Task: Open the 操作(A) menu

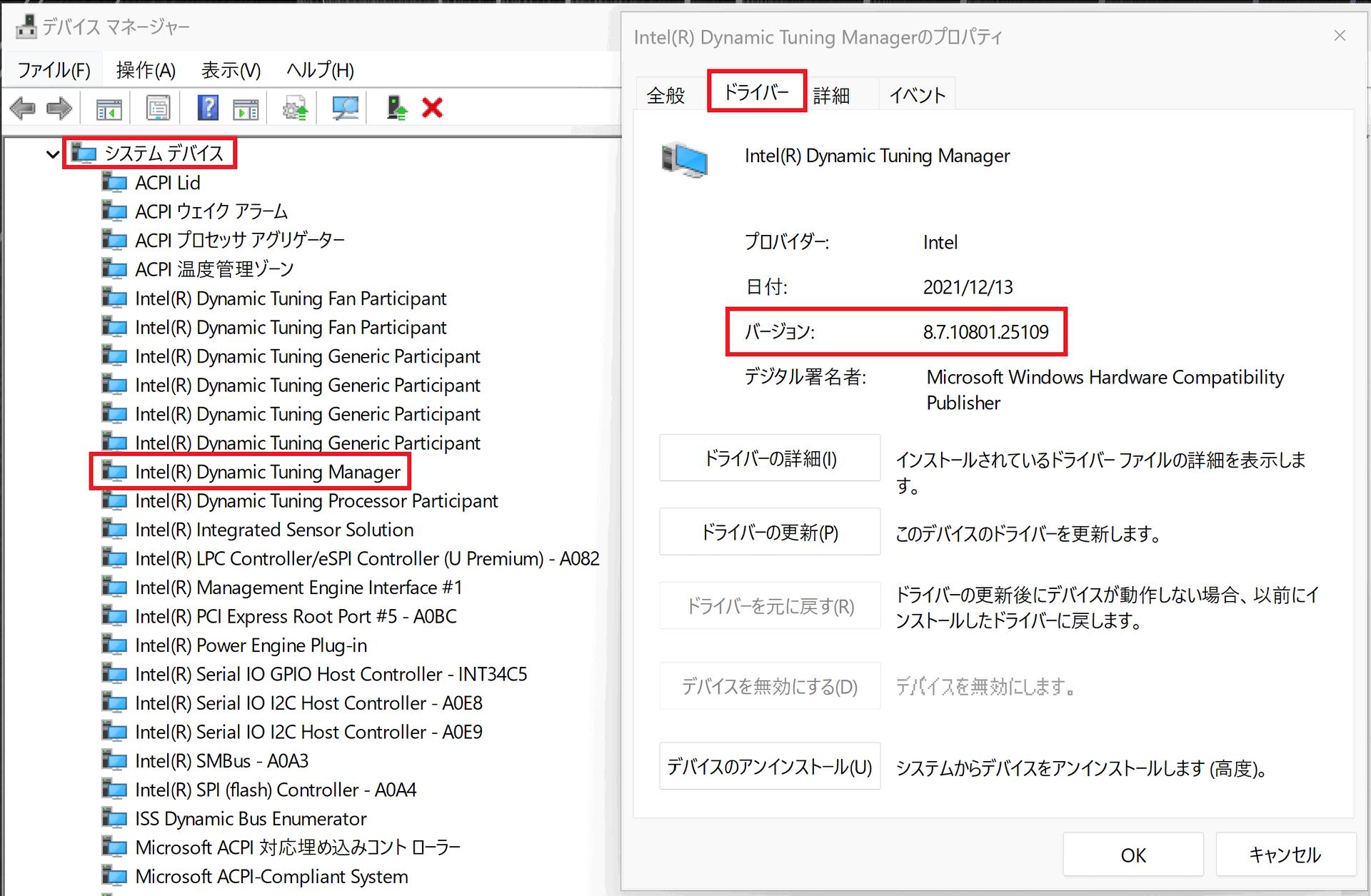Action: 146,70
